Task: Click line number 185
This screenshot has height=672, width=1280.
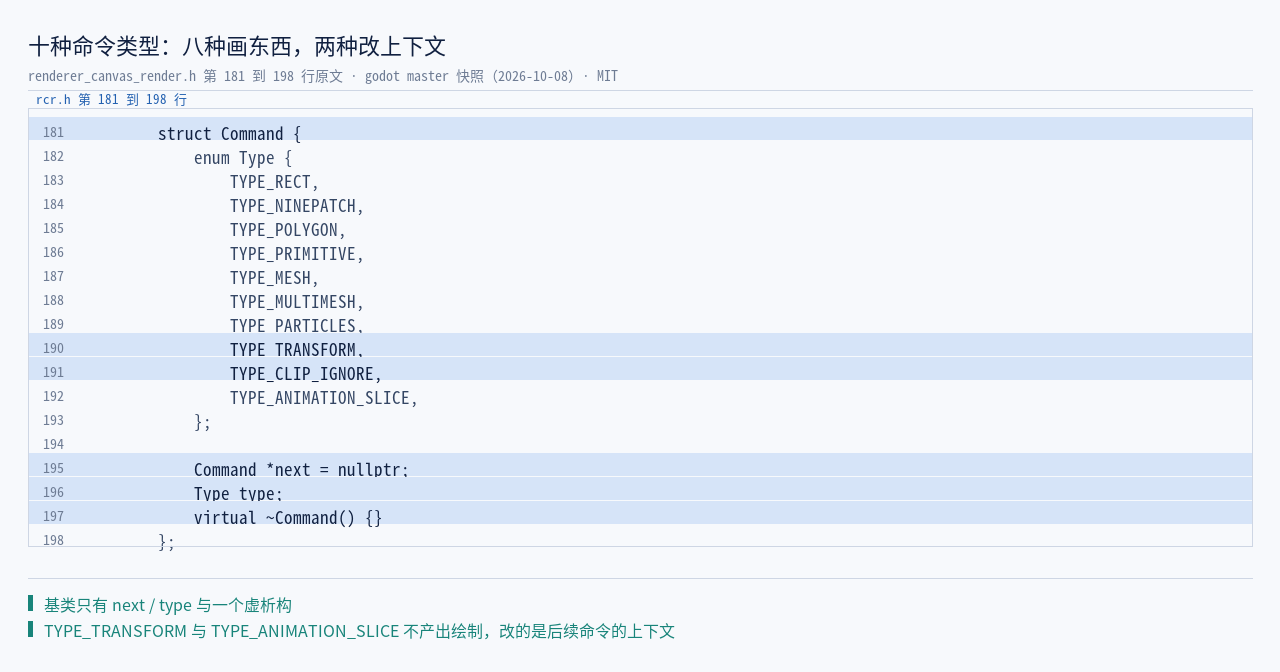Action: pyautogui.click(x=53, y=229)
